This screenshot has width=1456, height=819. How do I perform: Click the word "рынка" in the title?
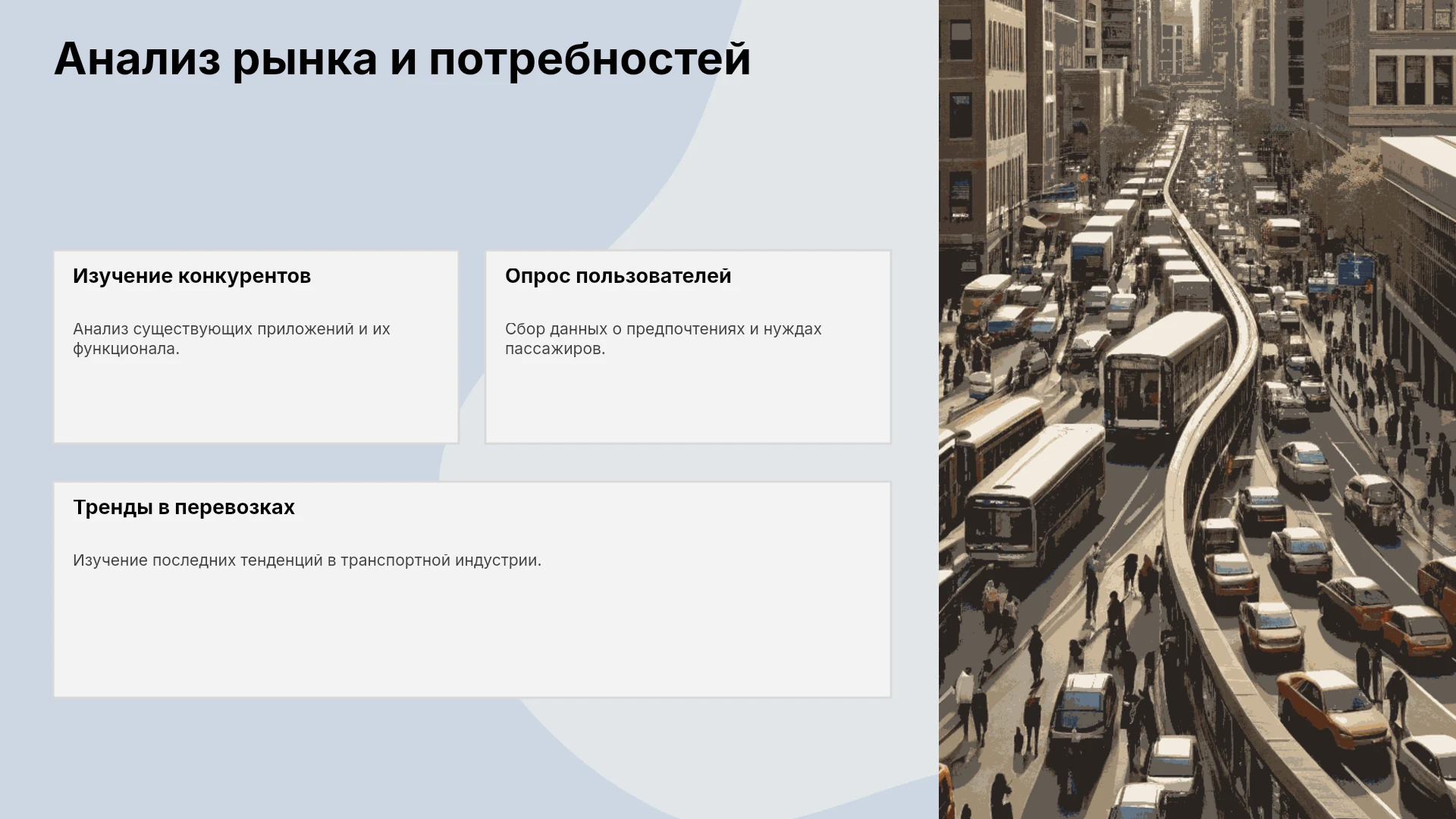(x=305, y=61)
